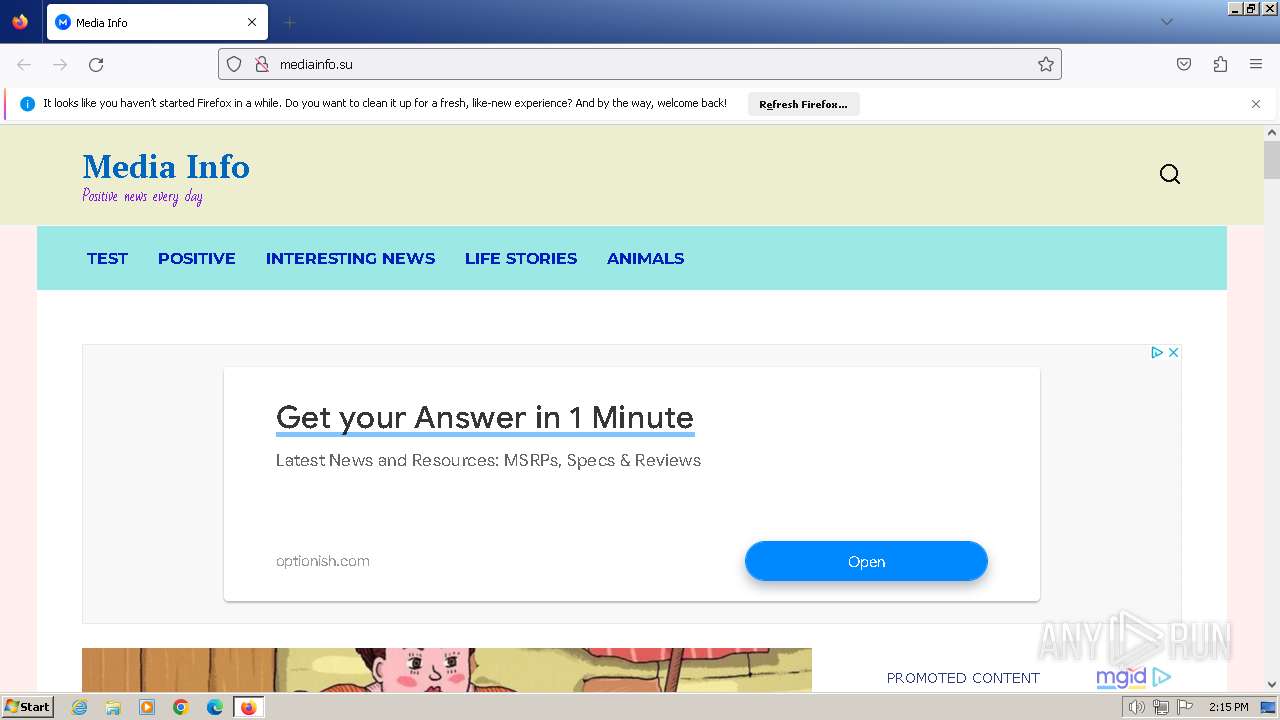Screen dimensions: 1280x720
Task: Open the ANIMALS menu item
Action: pyautogui.click(x=646, y=258)
